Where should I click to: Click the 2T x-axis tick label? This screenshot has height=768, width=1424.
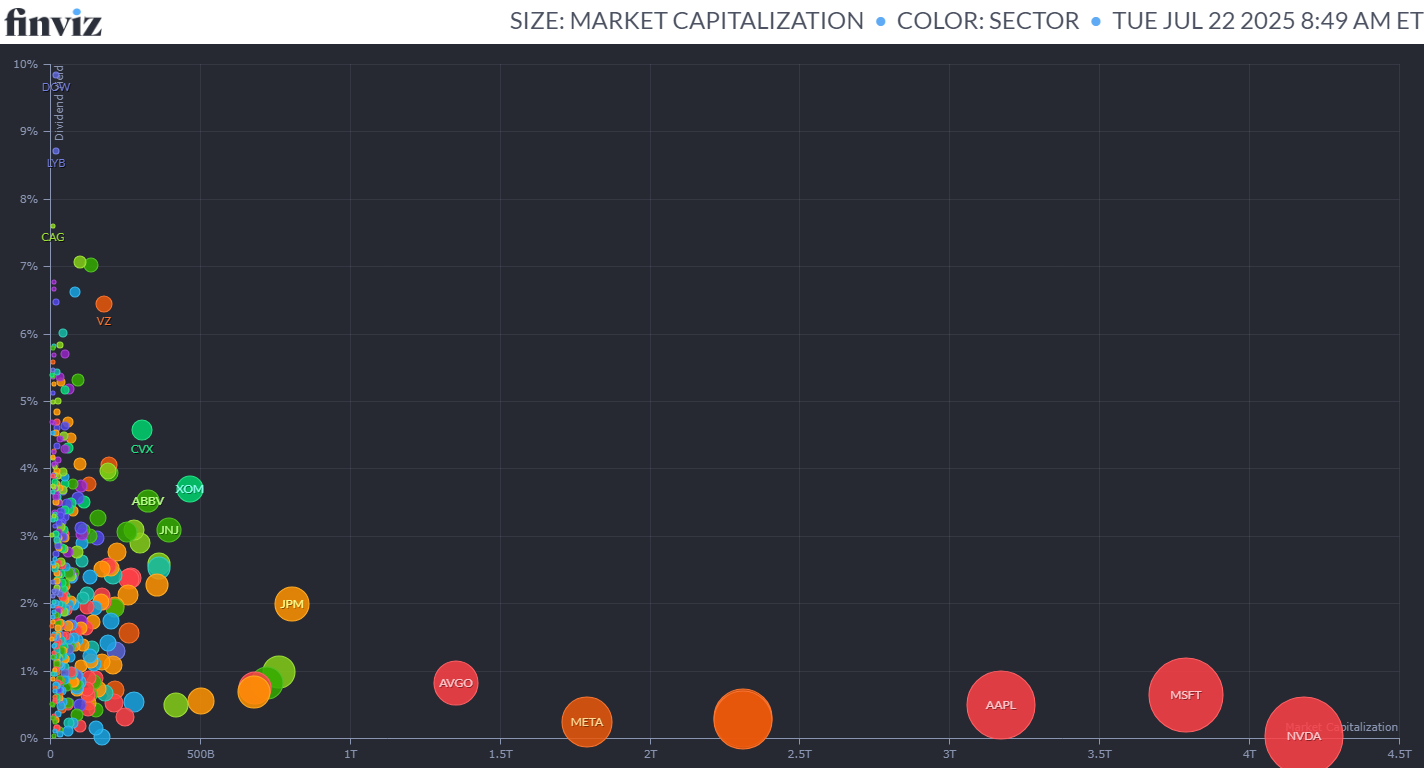tap(650, 753)
